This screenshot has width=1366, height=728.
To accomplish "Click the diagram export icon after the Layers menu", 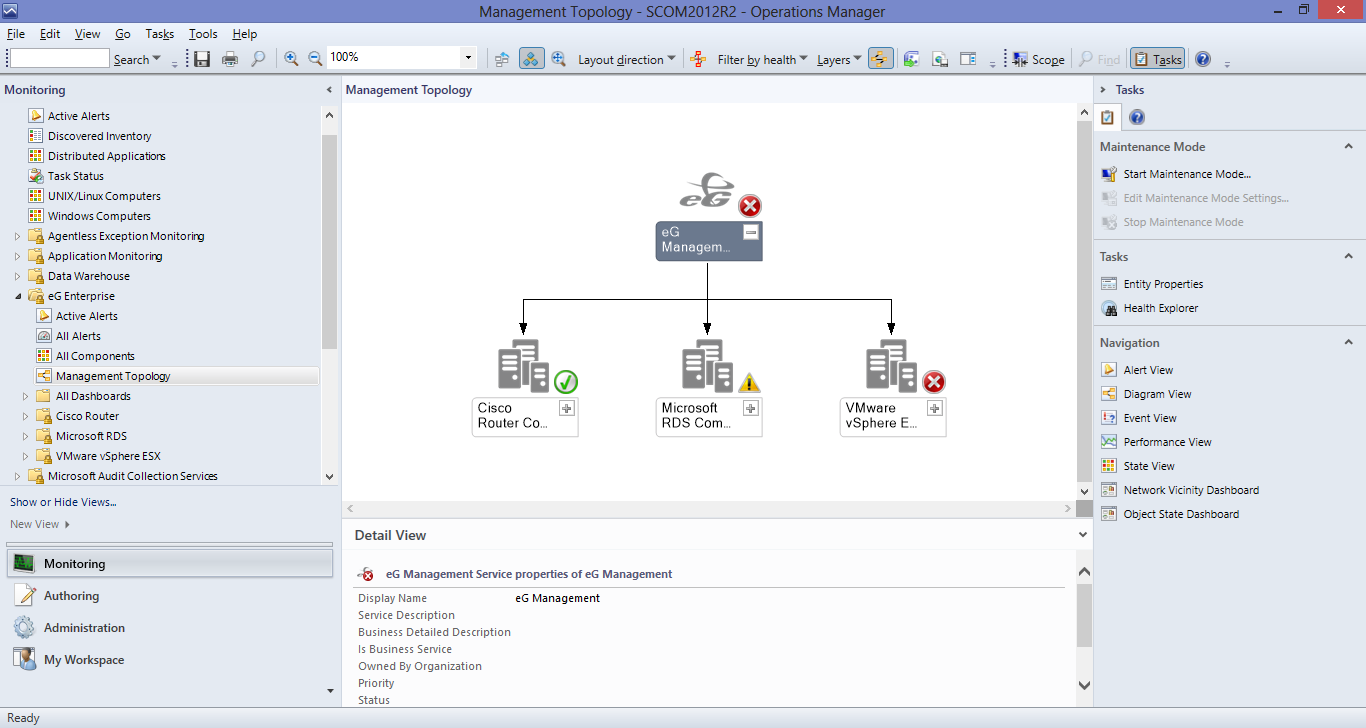I will click(x=911, y=59).
